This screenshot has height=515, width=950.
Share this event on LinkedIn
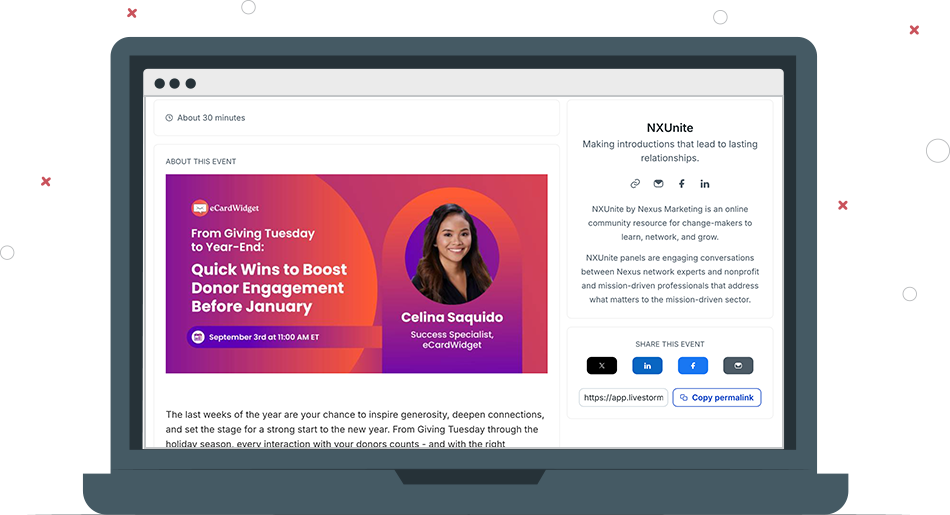coord(647,366)
